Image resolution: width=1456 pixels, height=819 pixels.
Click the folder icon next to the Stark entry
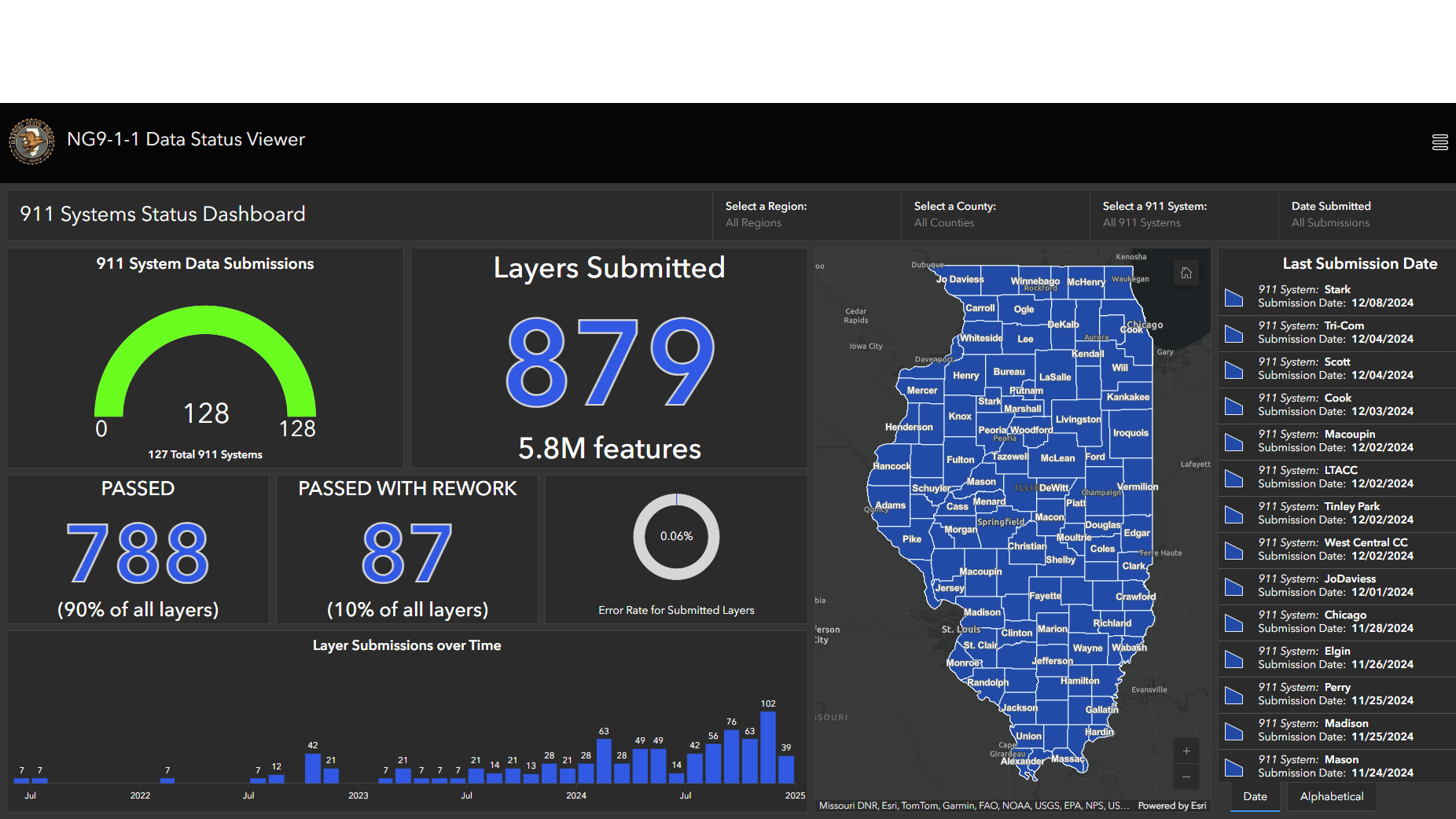click(x=1233, y=298)
